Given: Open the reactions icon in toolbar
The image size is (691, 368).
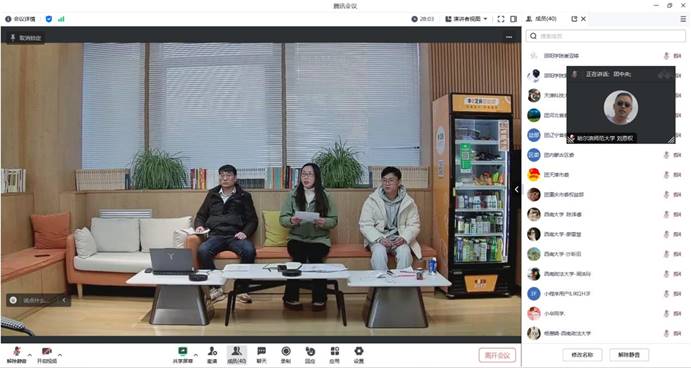Looking at the screenshot, I should (310, 355).
